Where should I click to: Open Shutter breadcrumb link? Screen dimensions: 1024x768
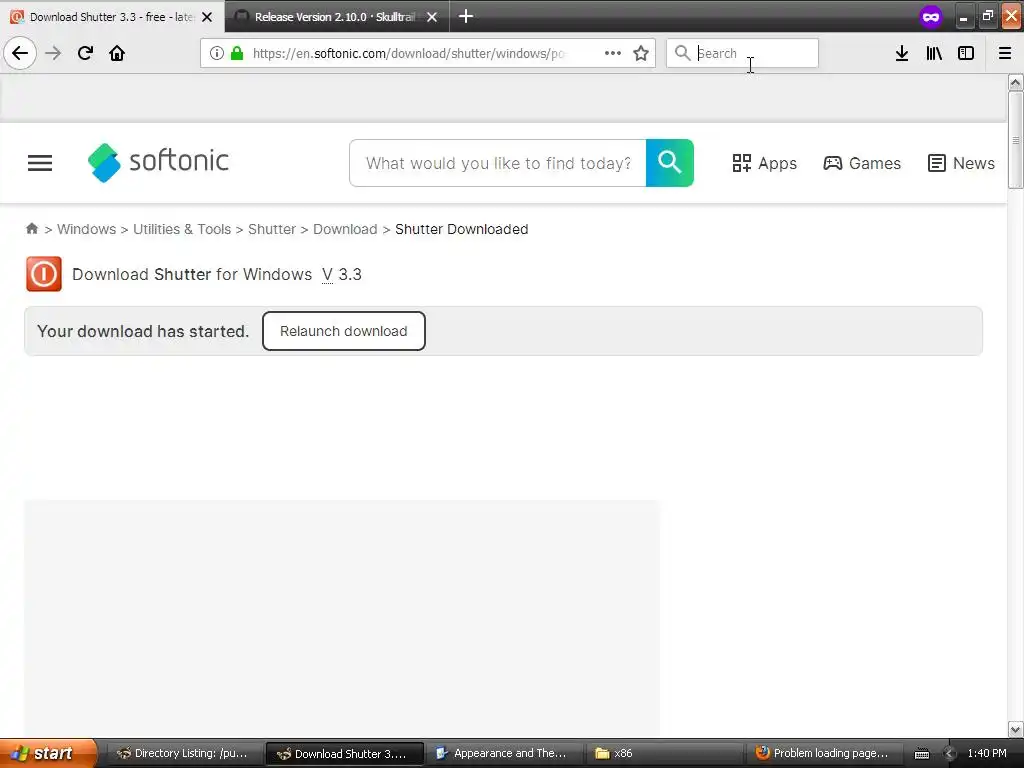coord(272,229)
